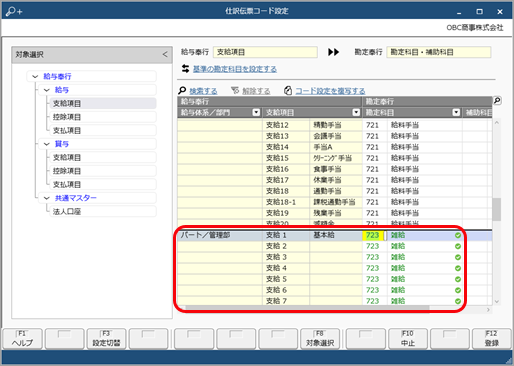This screenshot has width=514, height=366.
Task: Select 控除項目 under 賞与 in tree
Action: coord(103,171)
